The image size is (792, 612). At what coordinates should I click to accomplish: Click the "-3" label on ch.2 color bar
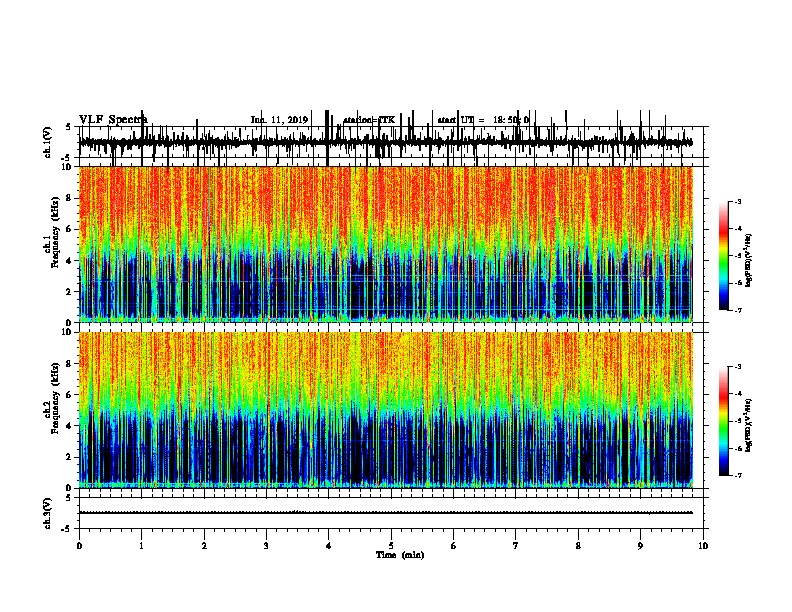[737, 367]
